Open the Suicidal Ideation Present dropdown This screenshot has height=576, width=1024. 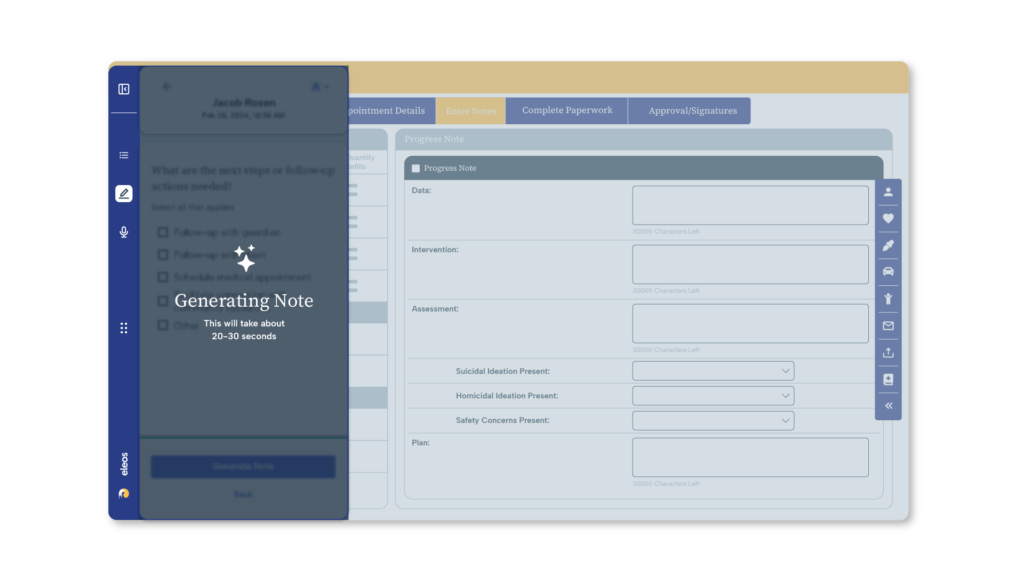[712, 370]
